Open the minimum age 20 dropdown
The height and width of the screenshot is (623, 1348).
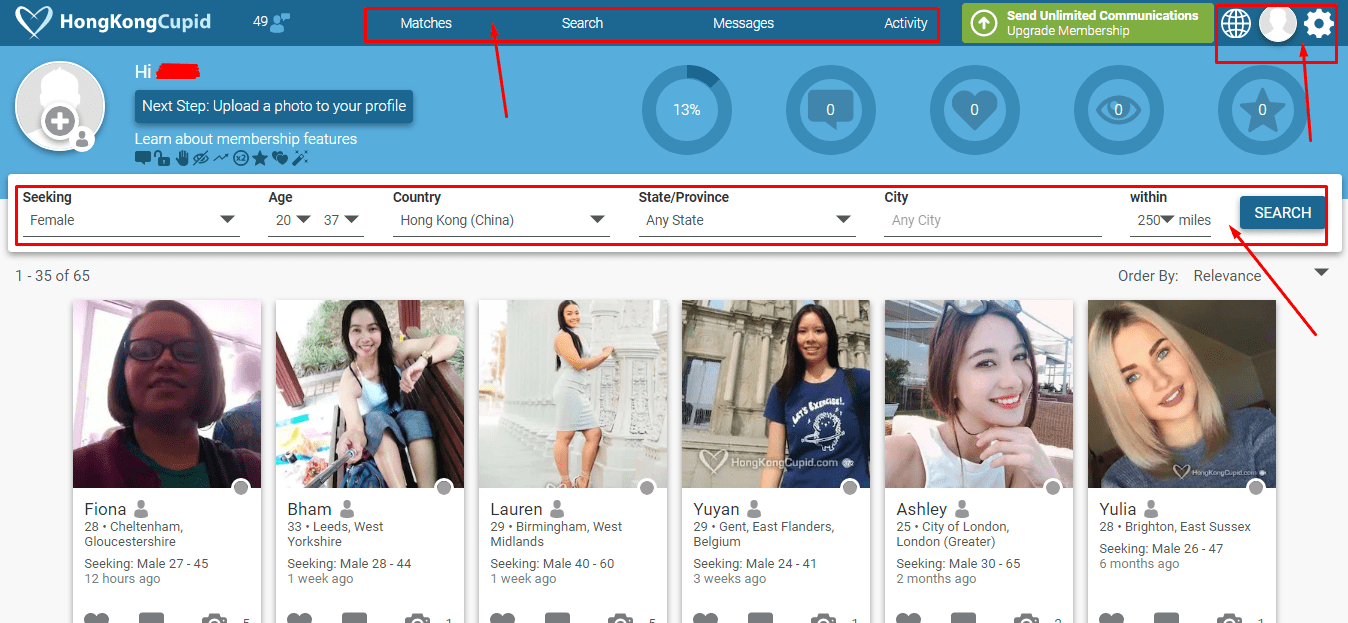(x=293, y=220)
